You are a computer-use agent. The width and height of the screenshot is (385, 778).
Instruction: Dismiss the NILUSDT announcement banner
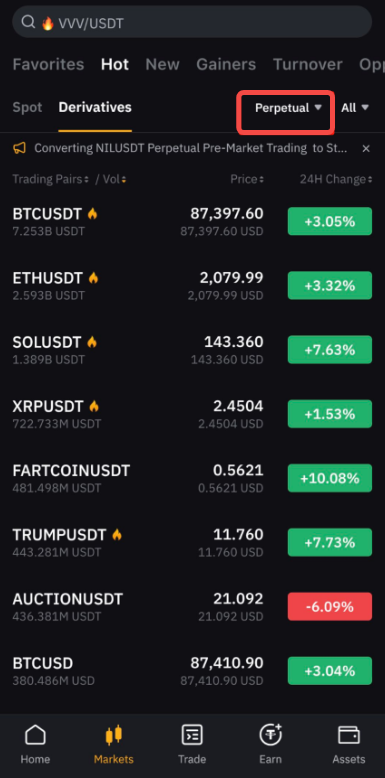pyautogui.click(x=366, y=148)
